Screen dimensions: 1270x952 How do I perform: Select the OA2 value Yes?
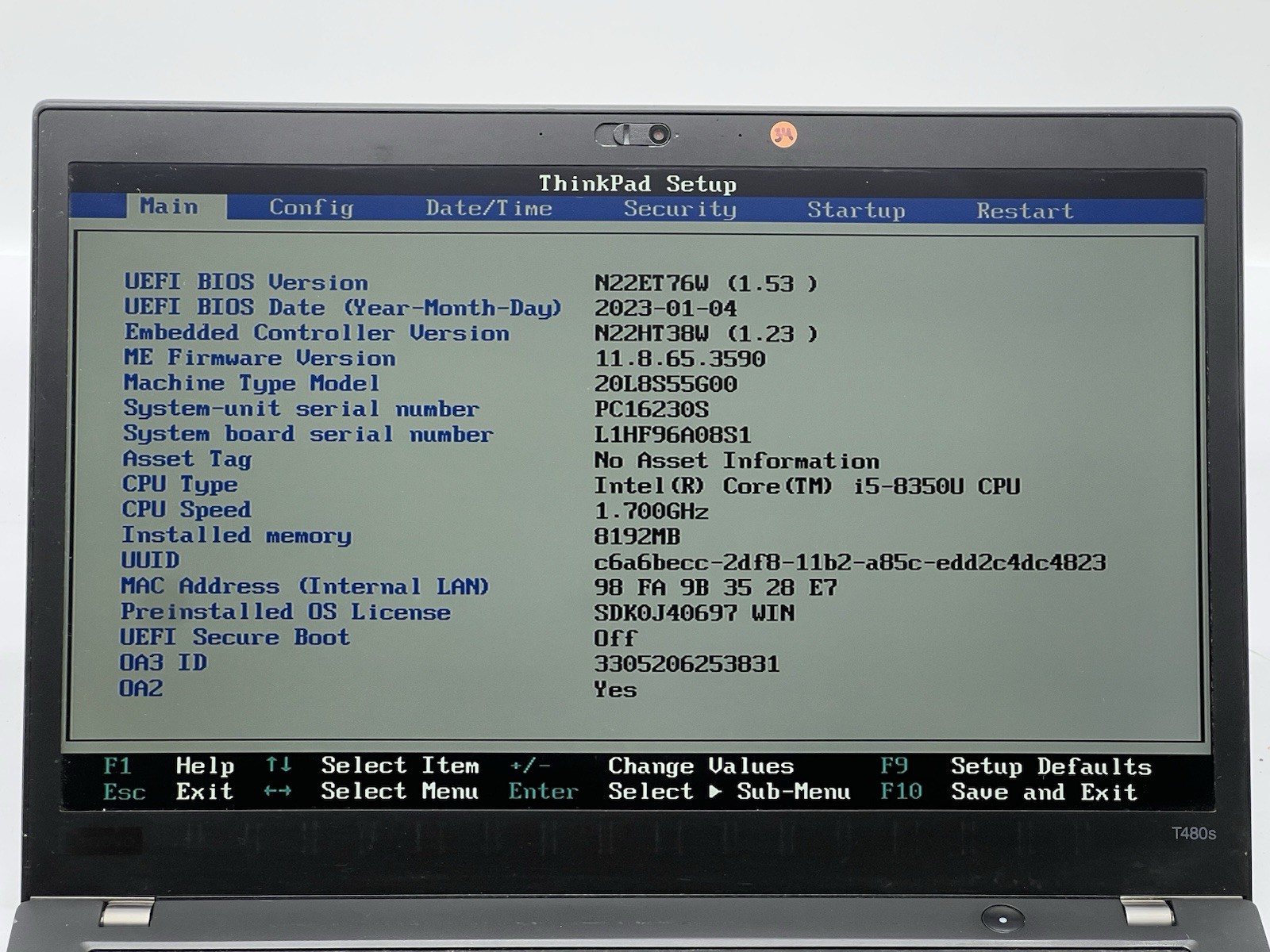tap(615, 689)
